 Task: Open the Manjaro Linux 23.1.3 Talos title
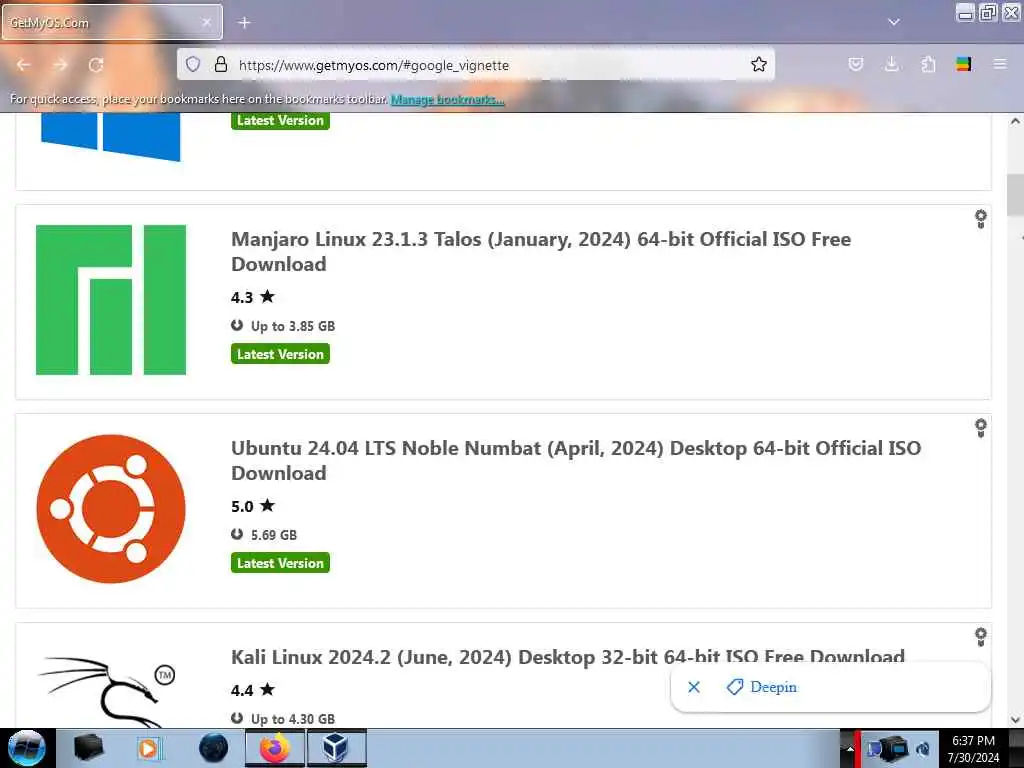tap(541, 251)
